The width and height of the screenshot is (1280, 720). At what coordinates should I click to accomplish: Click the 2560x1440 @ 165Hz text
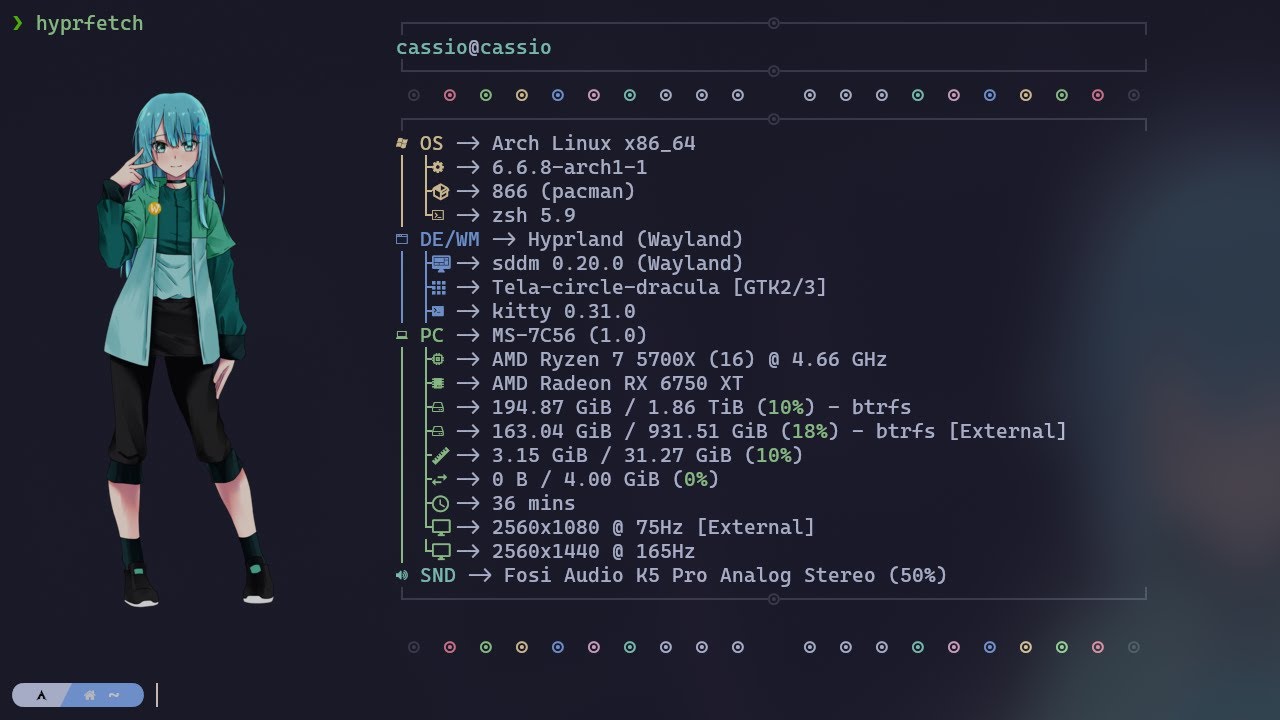594,551
